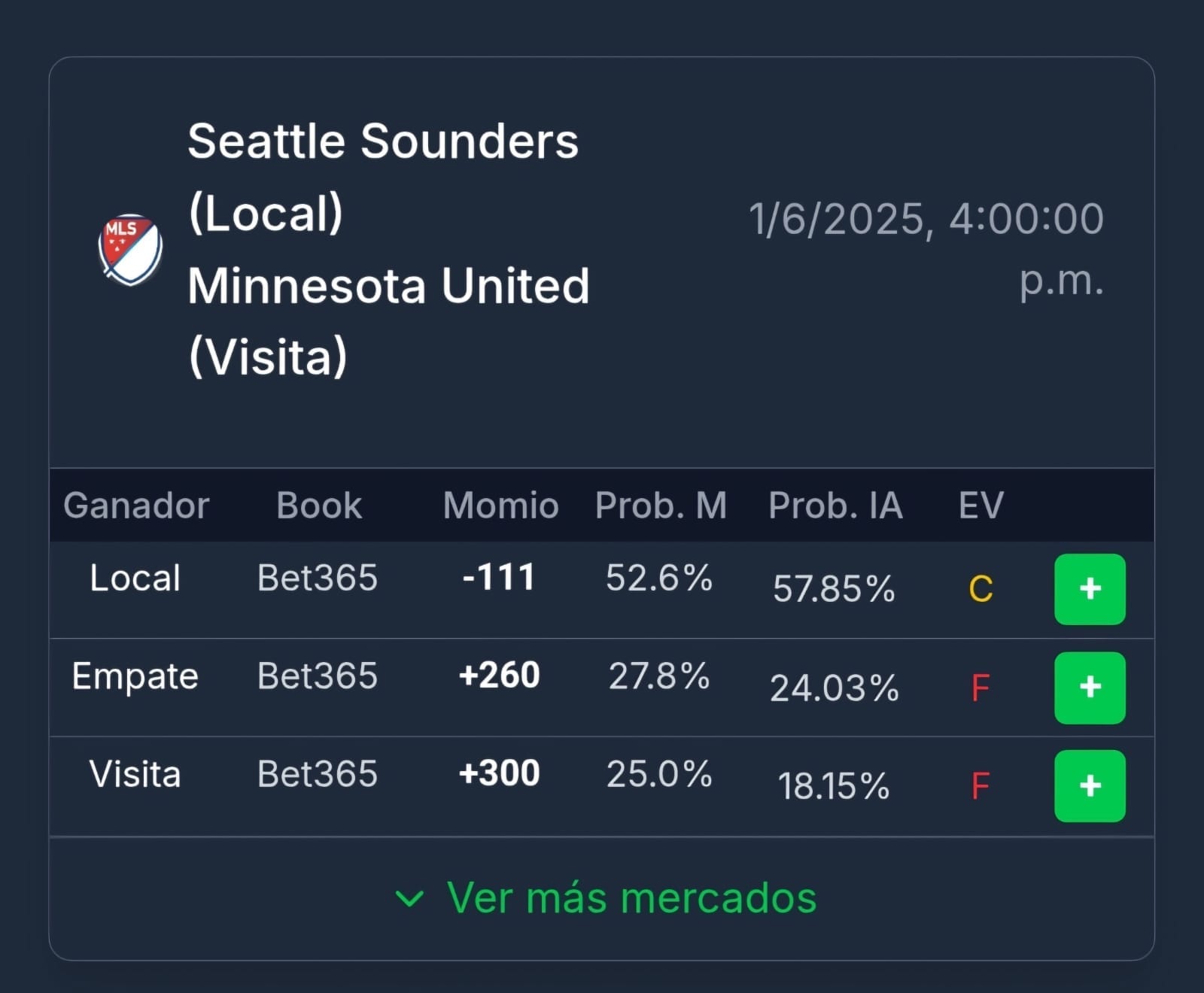This screenshot has width=1204, height=993.
Task: Open the Minnesota United (Visita) team name
Action: [x=388, y=321]
